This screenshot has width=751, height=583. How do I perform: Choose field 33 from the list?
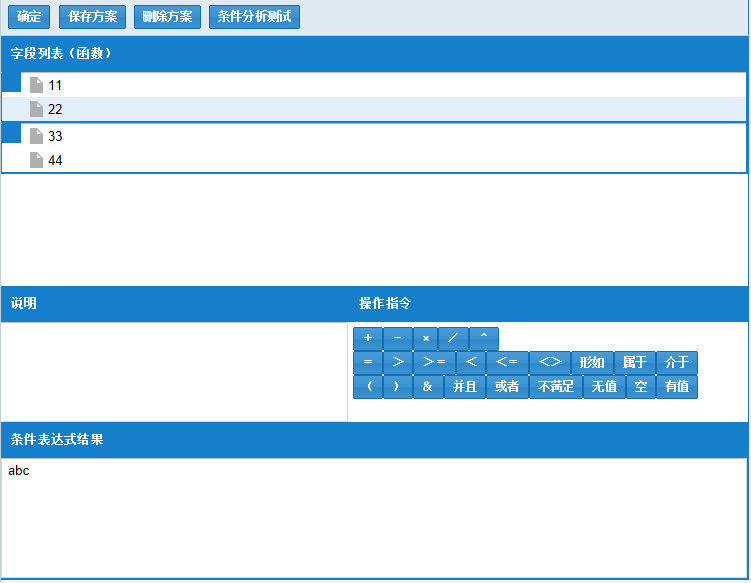coord(55,137)
